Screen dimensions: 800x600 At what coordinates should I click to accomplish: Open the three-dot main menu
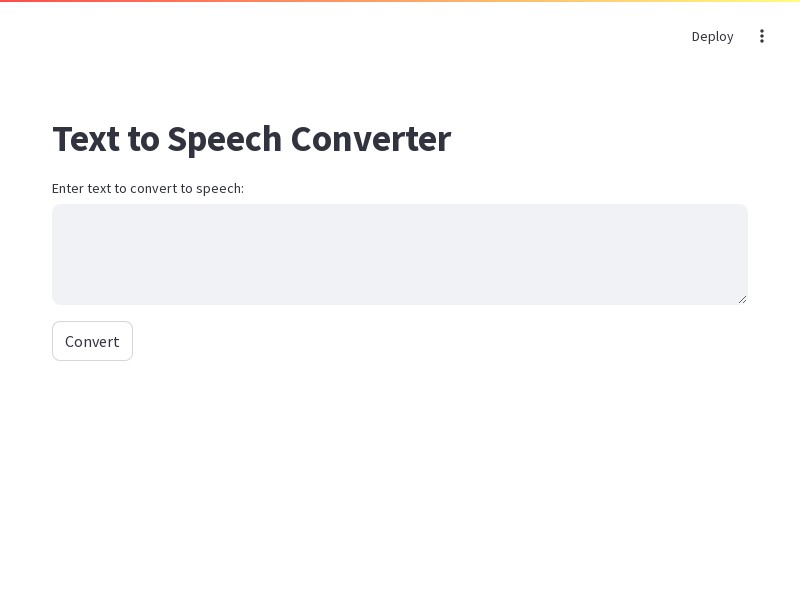point(762,36)
